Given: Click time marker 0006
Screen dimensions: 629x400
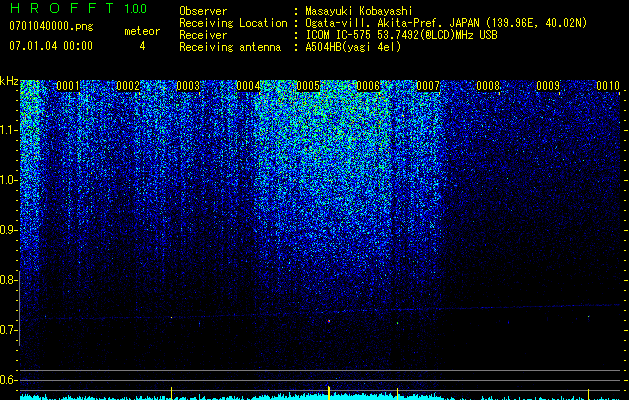Looking at the screenshot, I should pos(368,86).
